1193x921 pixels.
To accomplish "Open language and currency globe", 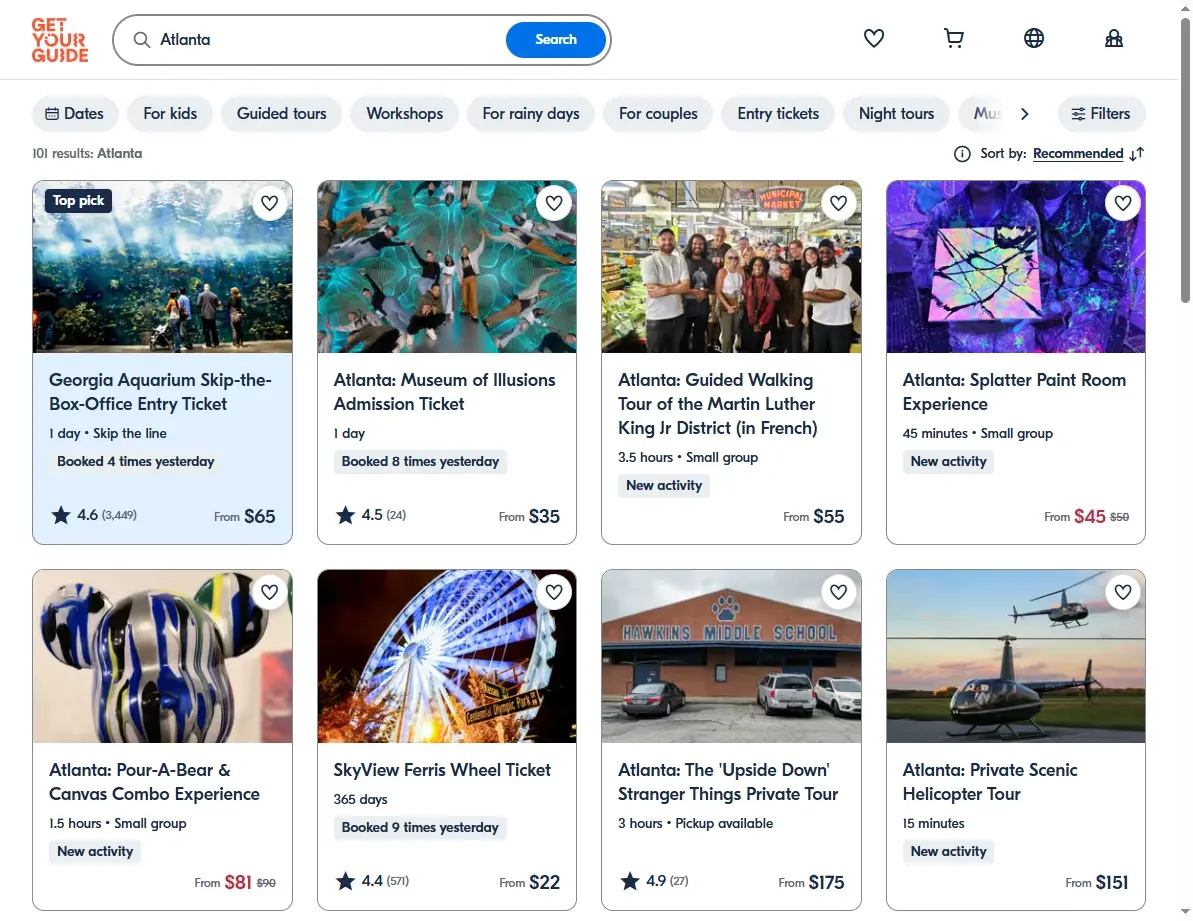I will point(1033,38).
